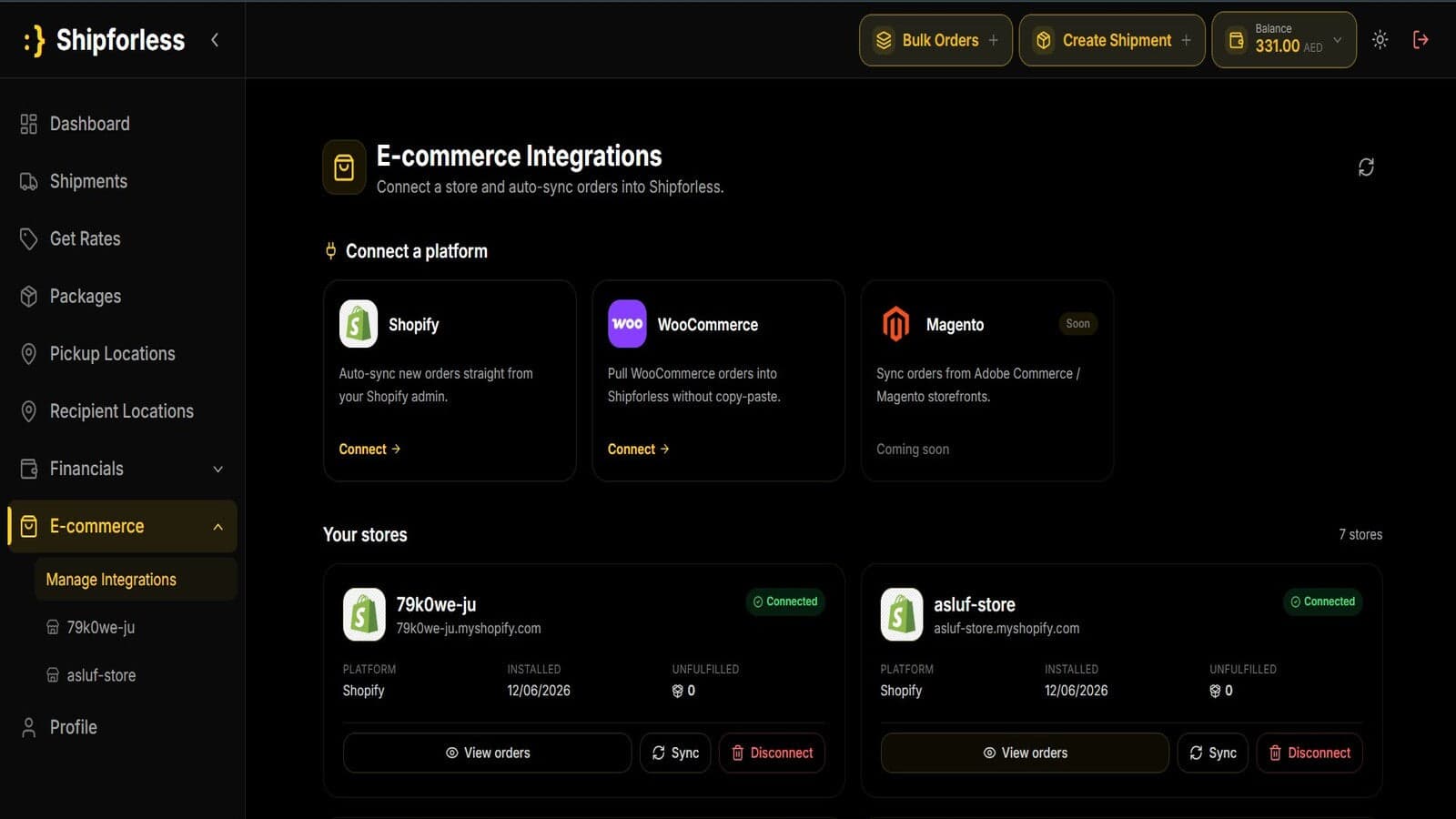Screen dimensions: 1456x819
Task: Click the Shopify icon on 79k0we-ju store card
Action: (364, 614)
